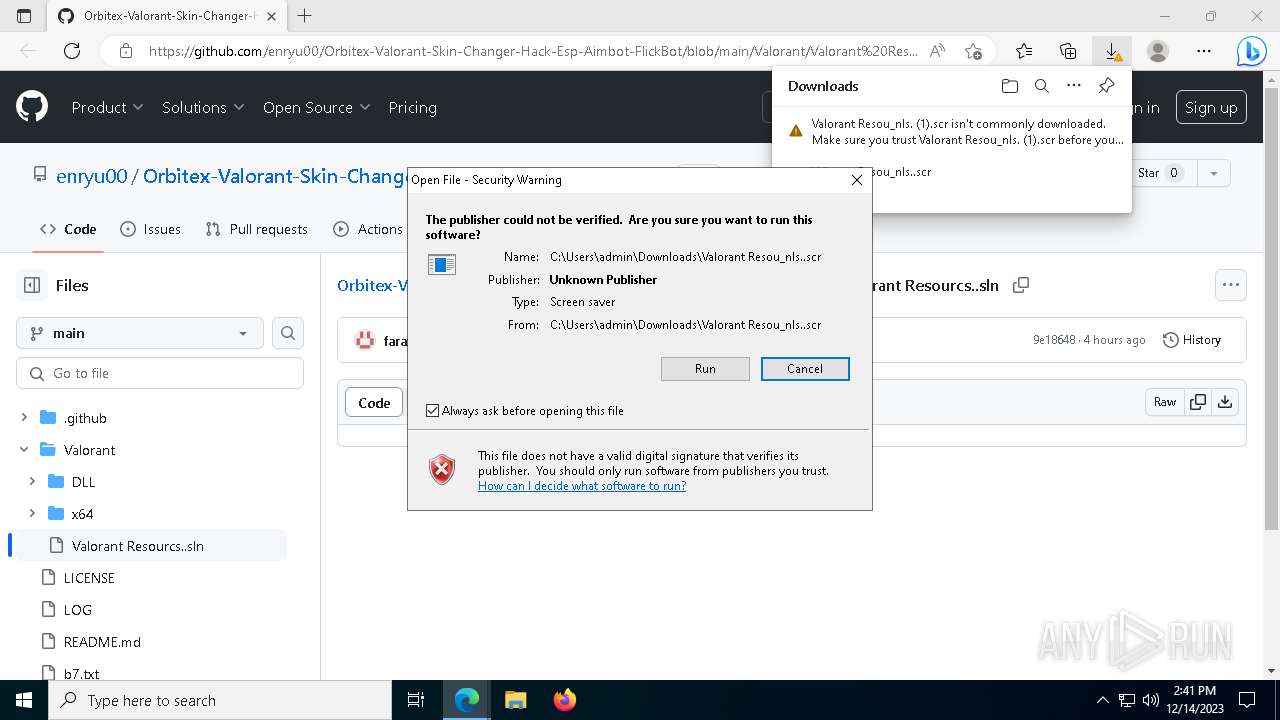Click the Sign up button
This screenshot has height=720, width=1280.
click(1211, 107)
